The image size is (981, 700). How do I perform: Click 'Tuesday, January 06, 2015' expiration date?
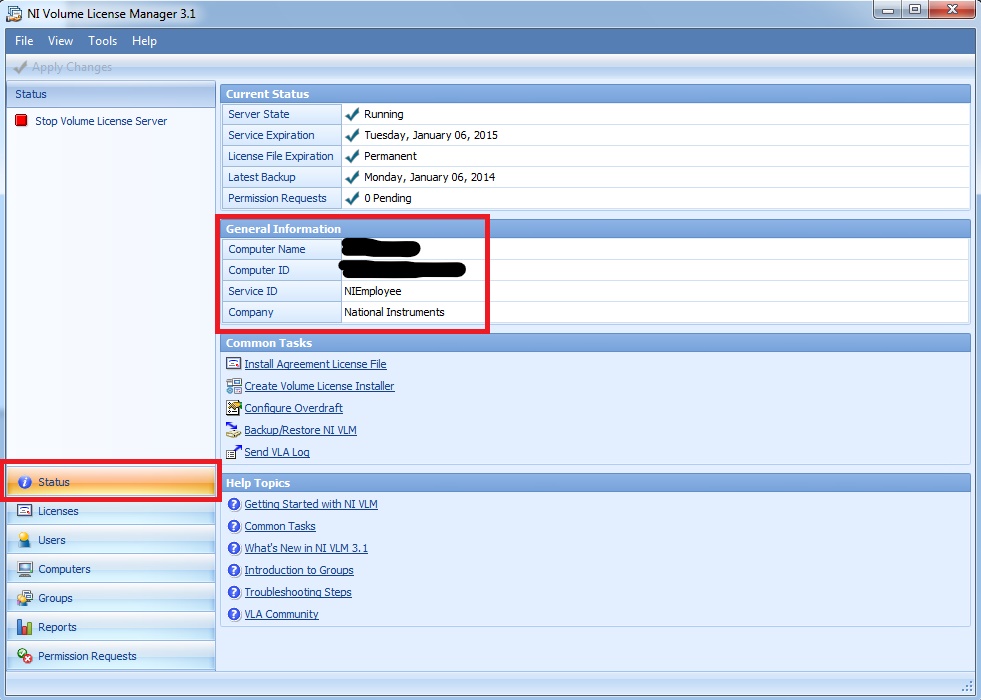pyautogui.click(x=431, y=135)
